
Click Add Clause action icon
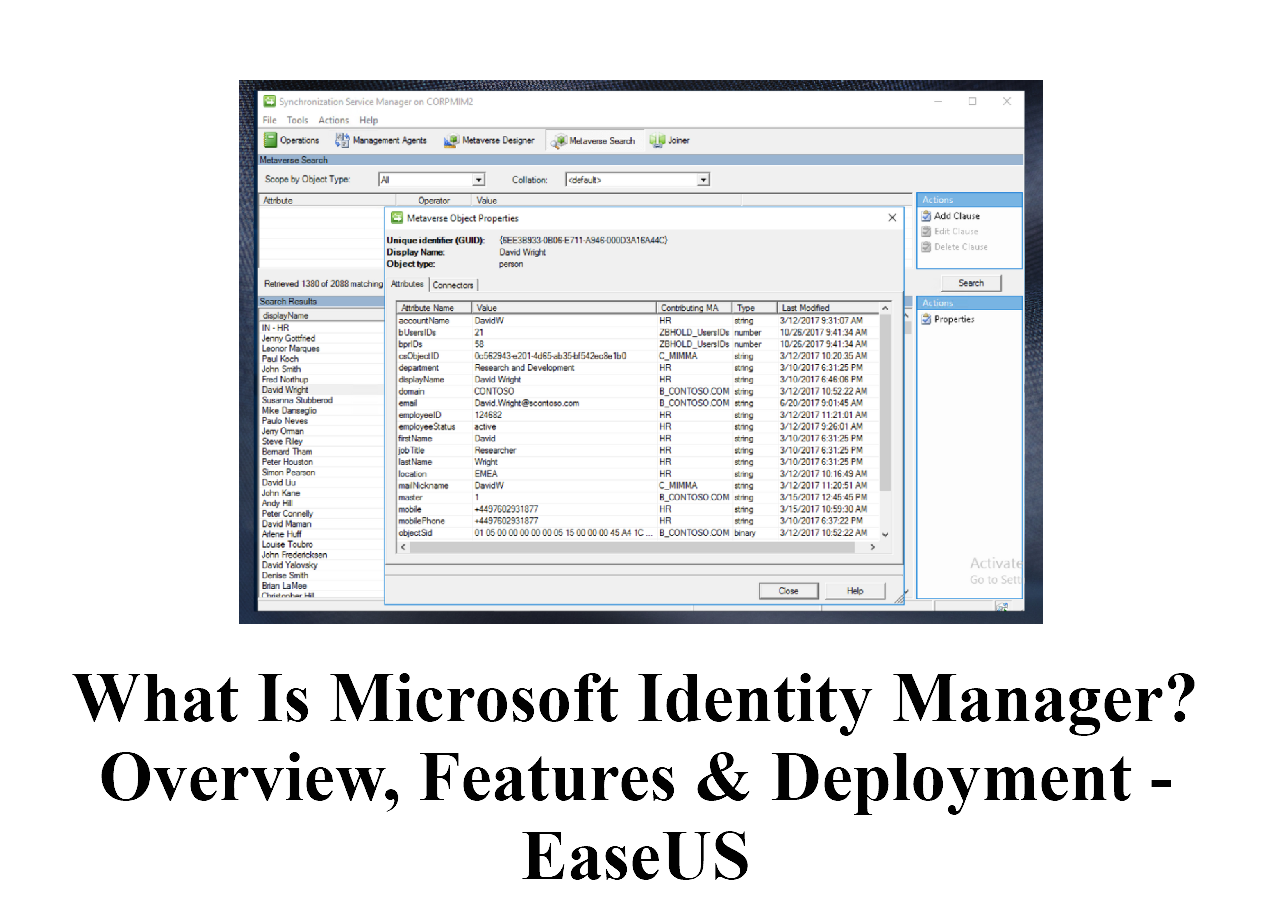pyautogui.click(x=926, y=216)
